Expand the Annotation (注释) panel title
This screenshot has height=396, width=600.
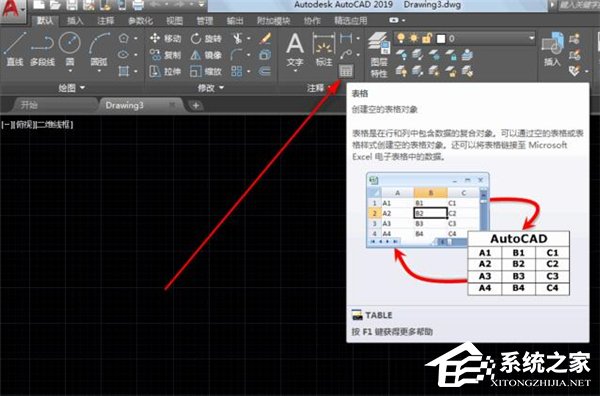tap(318, 88)
